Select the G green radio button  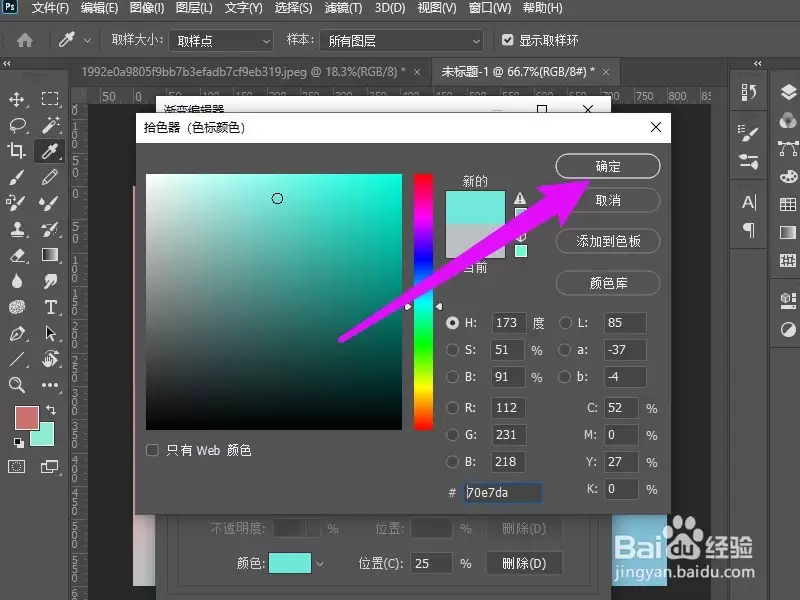pos(452,435)
